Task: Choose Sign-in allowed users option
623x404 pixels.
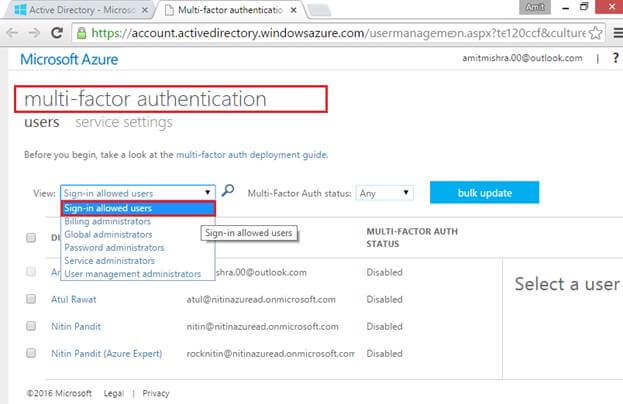Action: click(x=138, y=208)
